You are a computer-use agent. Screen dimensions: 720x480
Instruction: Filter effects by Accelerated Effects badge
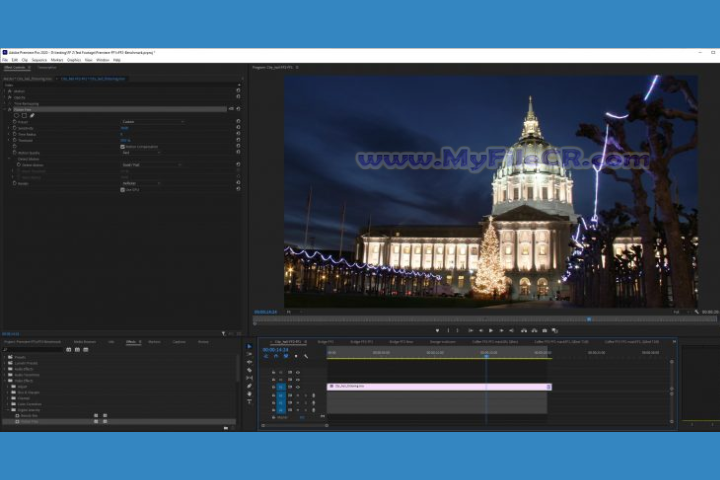68,350
